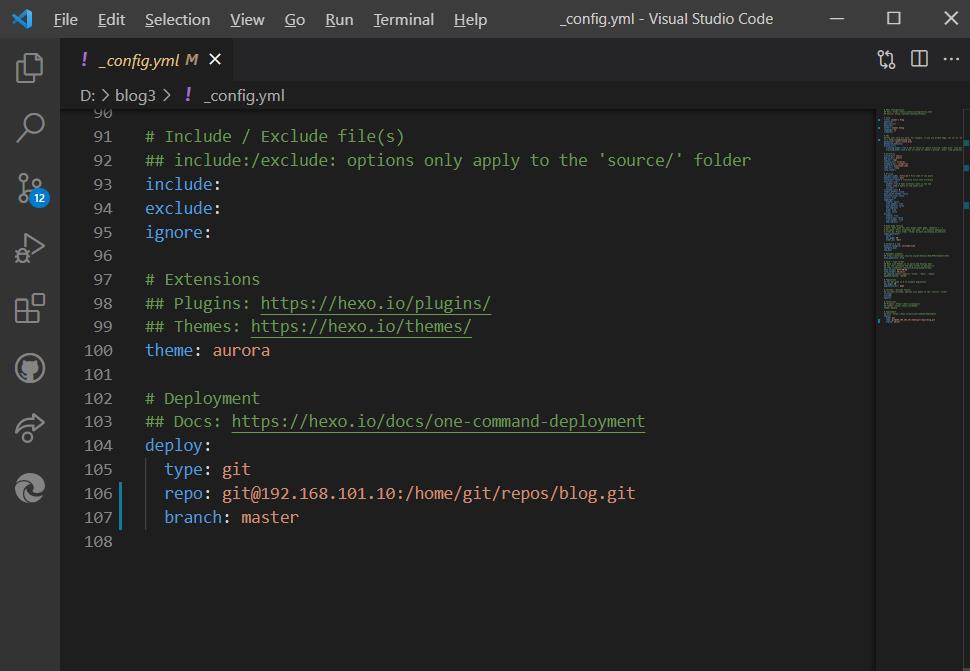Click the '# Include / Exclude file(s)' comment
Viewport: 970px width, 671px height.
tap(275, 137)
